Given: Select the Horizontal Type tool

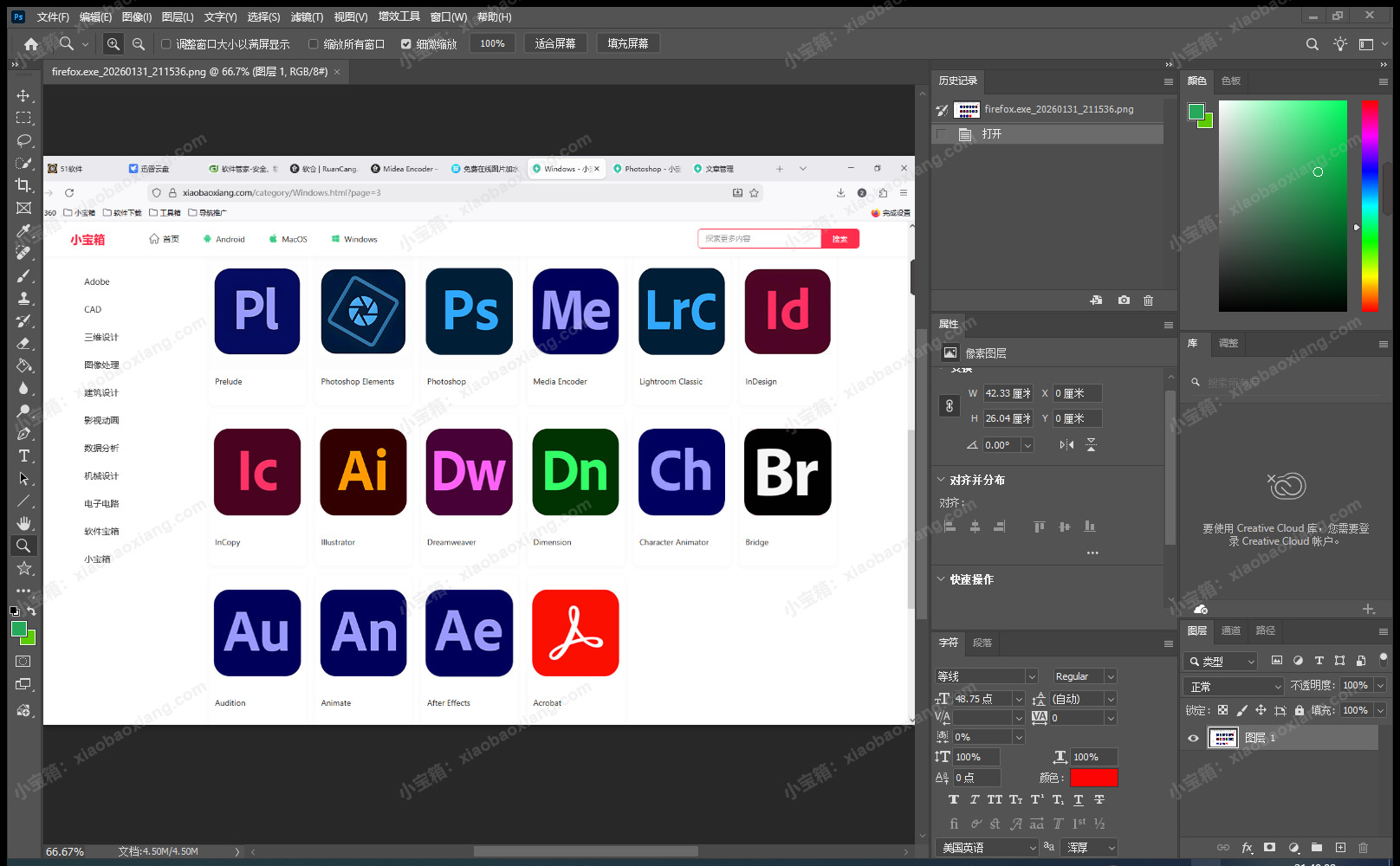Looking at the screenshot, I should [x=23, y=456].
